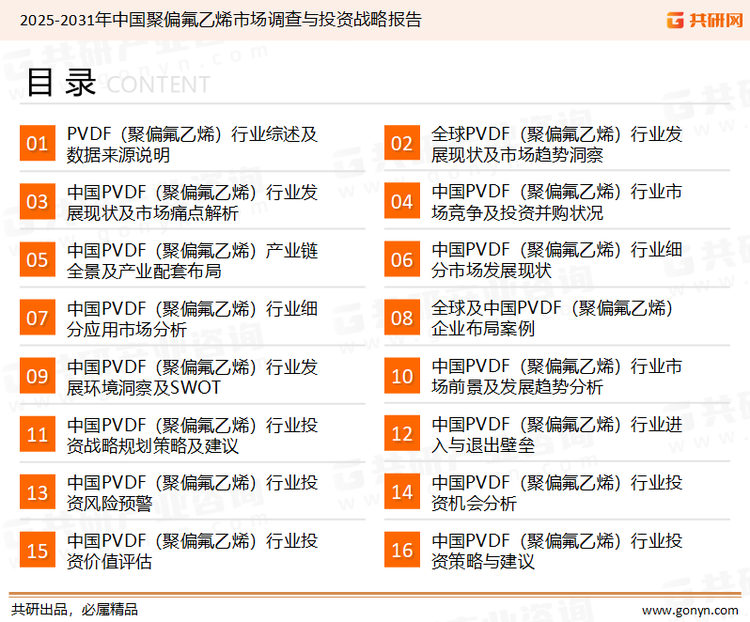This screenshot has height=622, width=750.
Task: Select chapter 行业市场前景及发展趋势分析
Action: pos(556,377)
